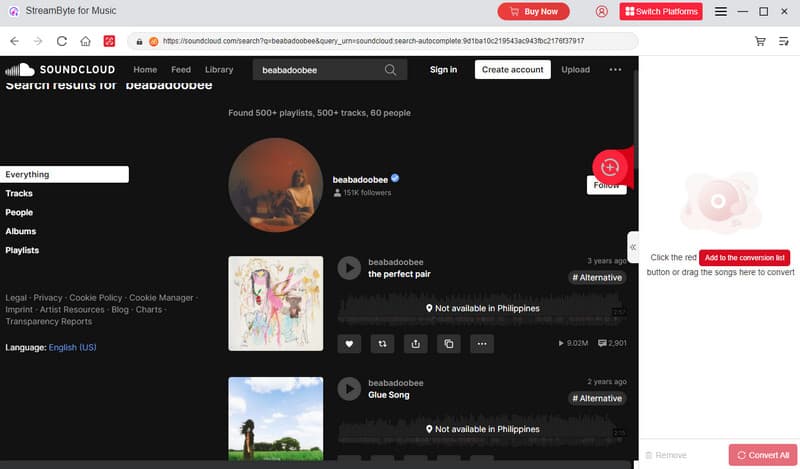The height and width of the screenshot is (469, 800).
Task: Click the Convert All button
Action: (x=763, y=455)
